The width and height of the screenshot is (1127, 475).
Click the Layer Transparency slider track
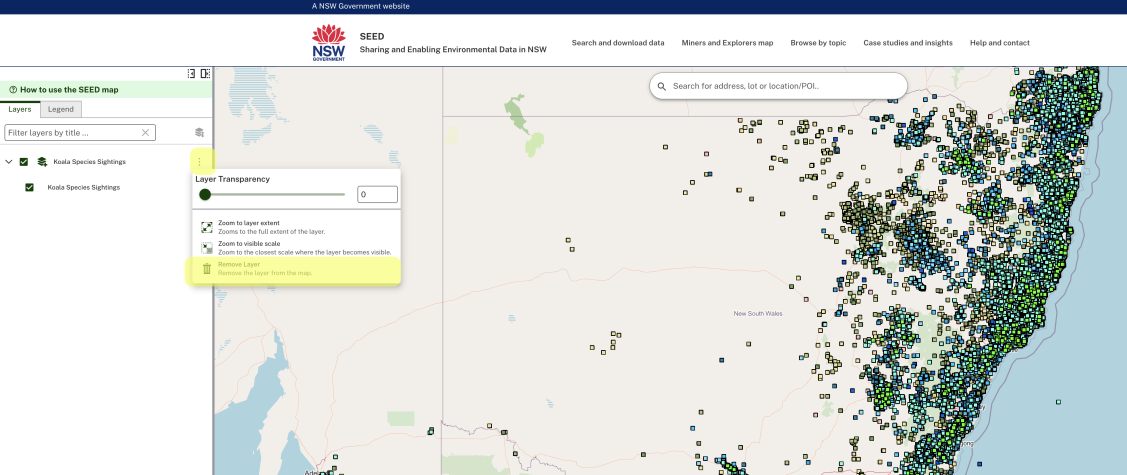[x=275, y=194]
